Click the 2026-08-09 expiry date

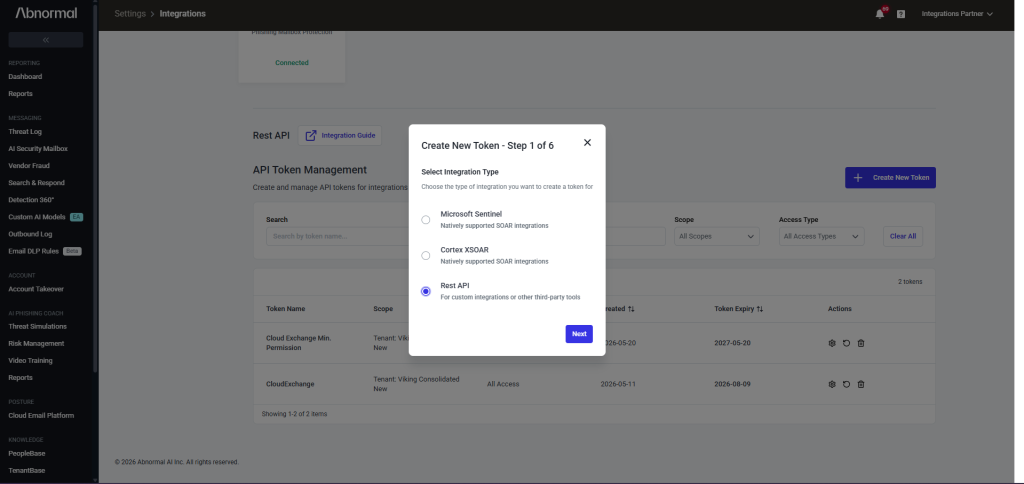point(732,384)
